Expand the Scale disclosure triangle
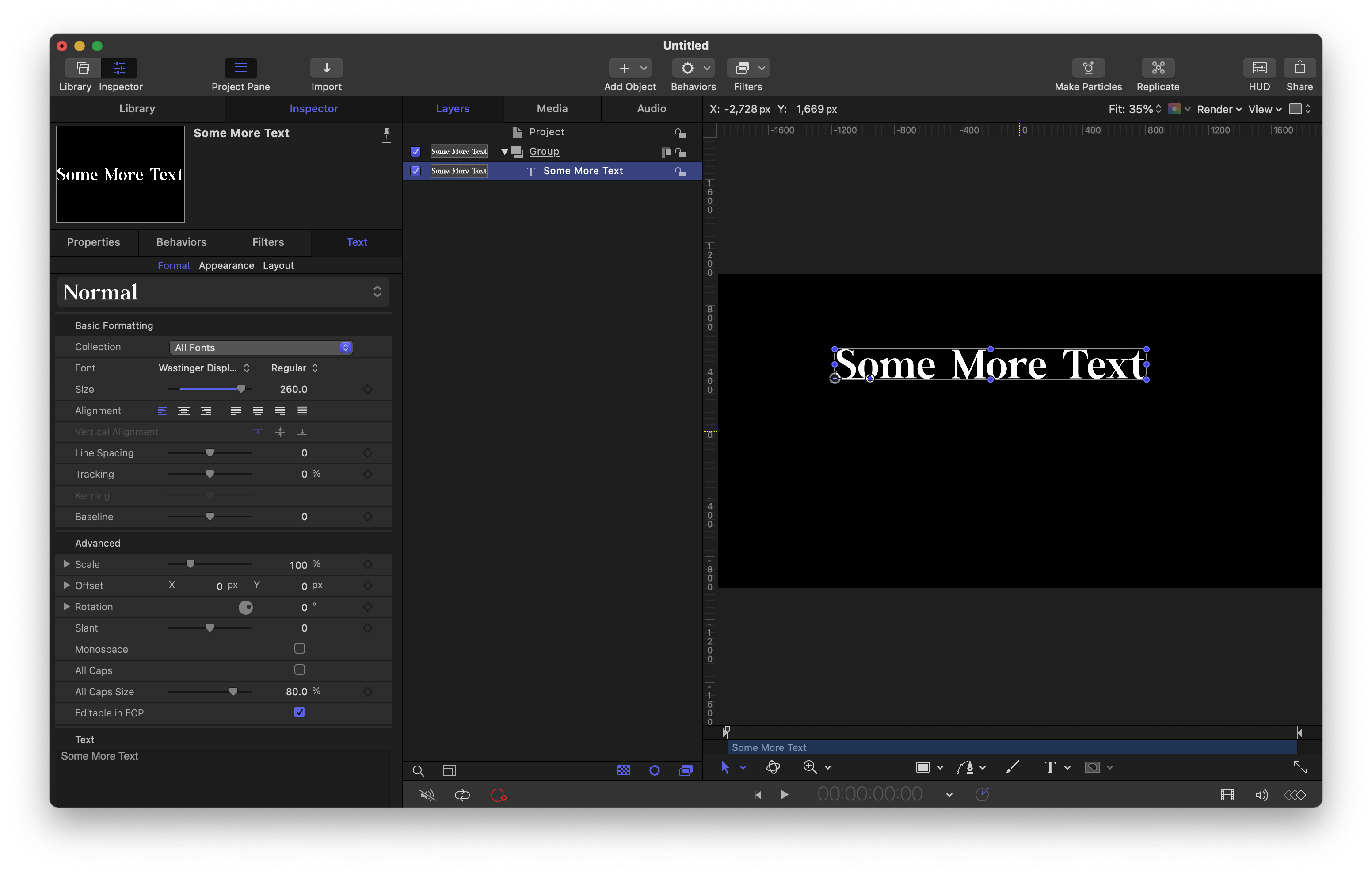The image size is (1372, 873). pyautogui.click(x=67, y=564)
